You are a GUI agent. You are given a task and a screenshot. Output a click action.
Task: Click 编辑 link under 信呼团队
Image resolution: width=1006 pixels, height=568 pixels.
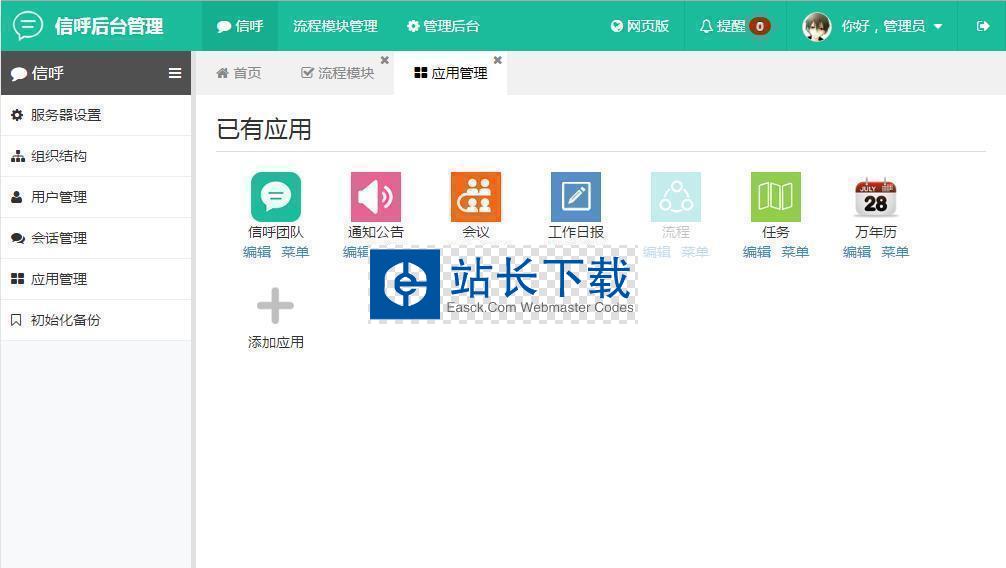click(257, 252)
